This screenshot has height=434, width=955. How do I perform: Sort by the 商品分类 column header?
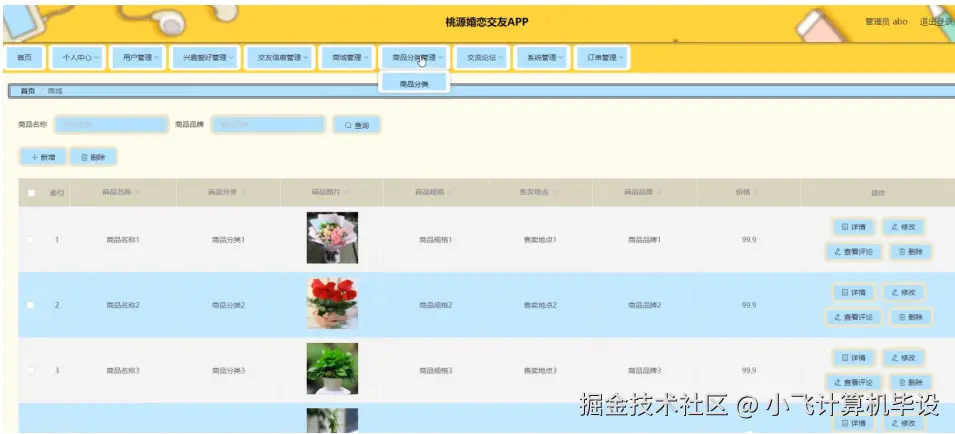point(228,192)
